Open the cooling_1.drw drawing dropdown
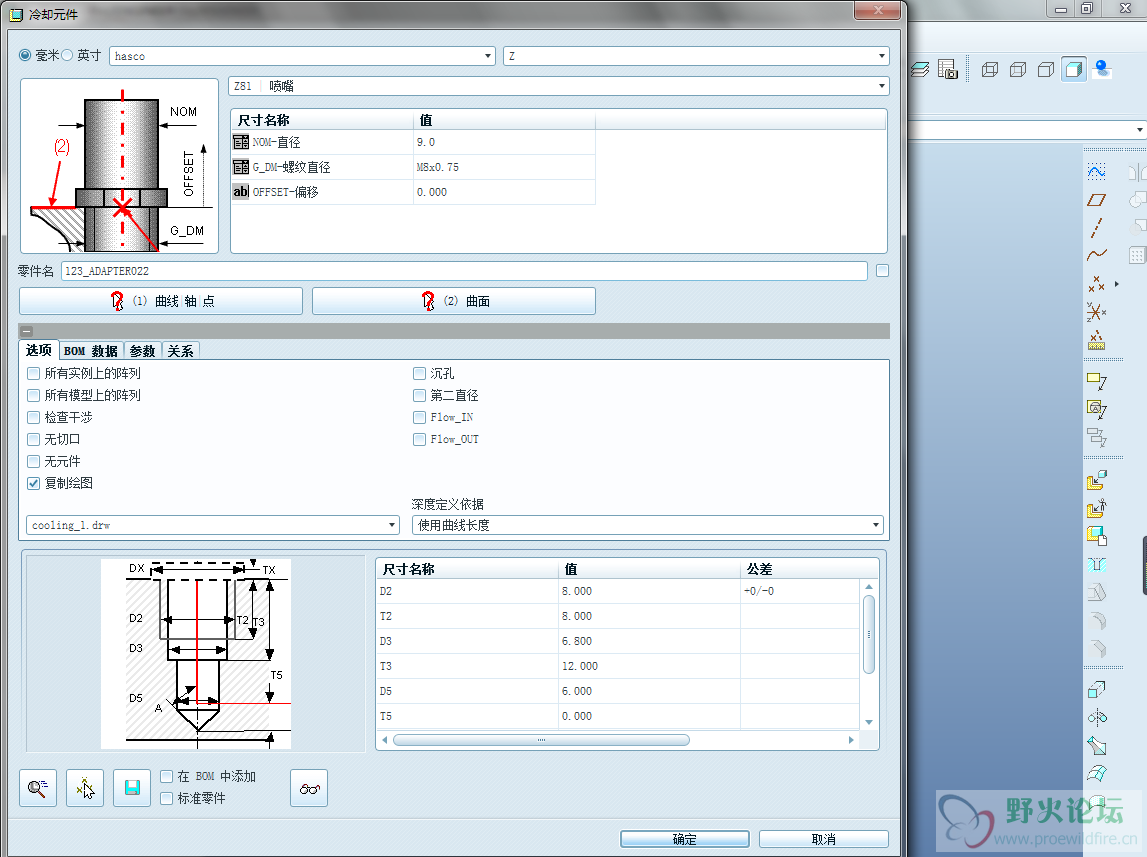1147x857 pixels. [x=213, y=525]
